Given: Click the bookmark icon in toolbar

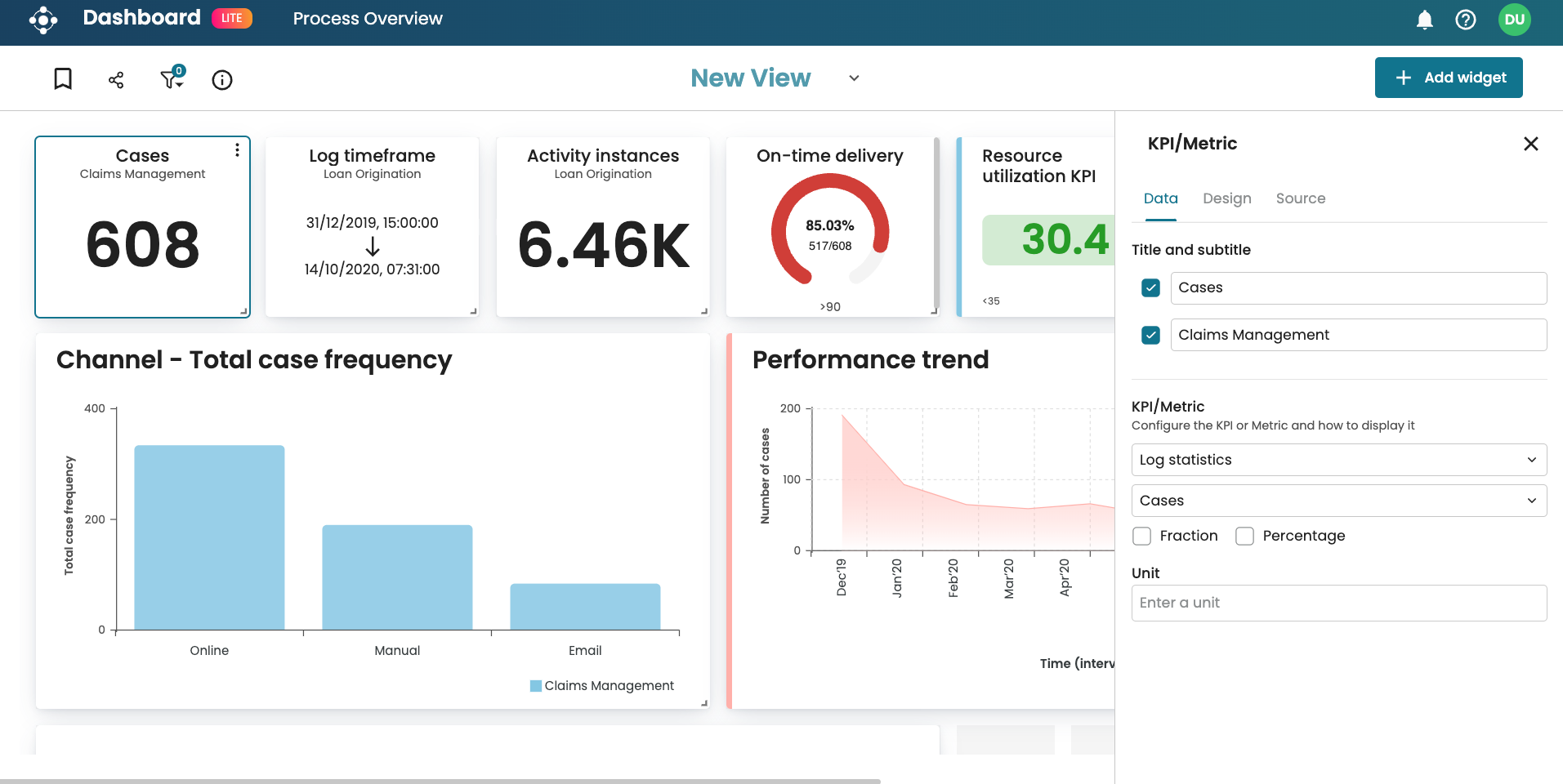Looking at the screenshot, I should point(63,79).
